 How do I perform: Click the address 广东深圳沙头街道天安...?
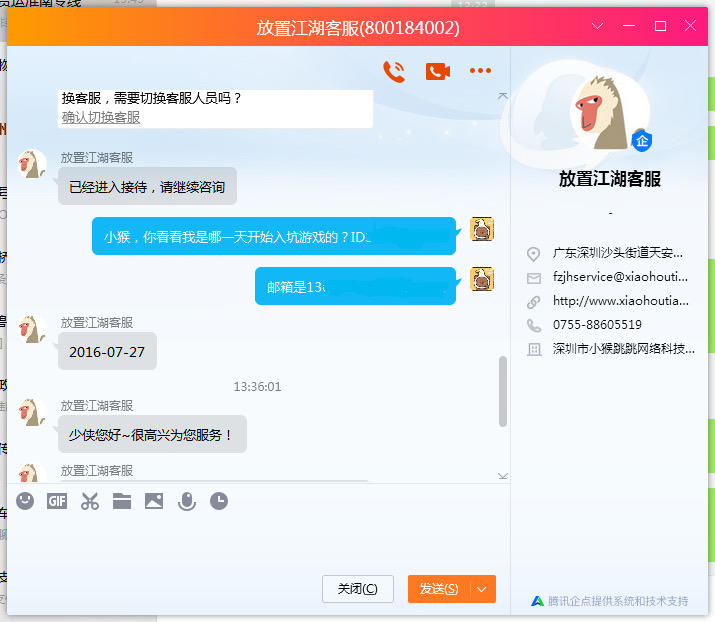click(x=618, y=253)
